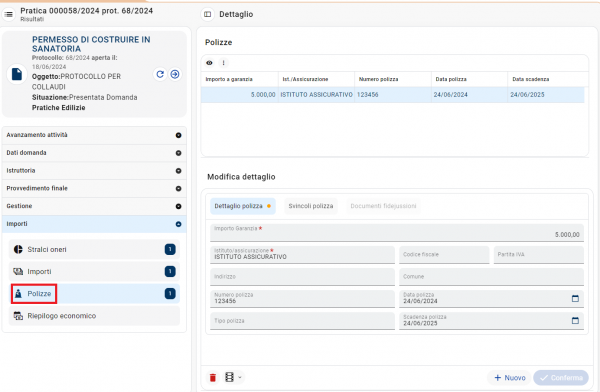Sort by the Ist./Assicurazione column header

[x=316, y=79]
